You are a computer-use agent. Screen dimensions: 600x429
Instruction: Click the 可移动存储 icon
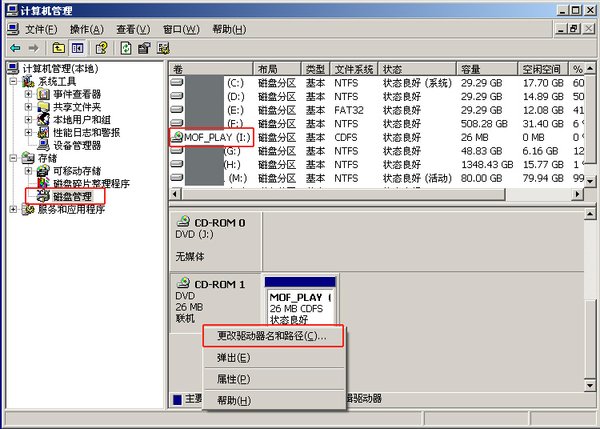click(x=43, y=171)
